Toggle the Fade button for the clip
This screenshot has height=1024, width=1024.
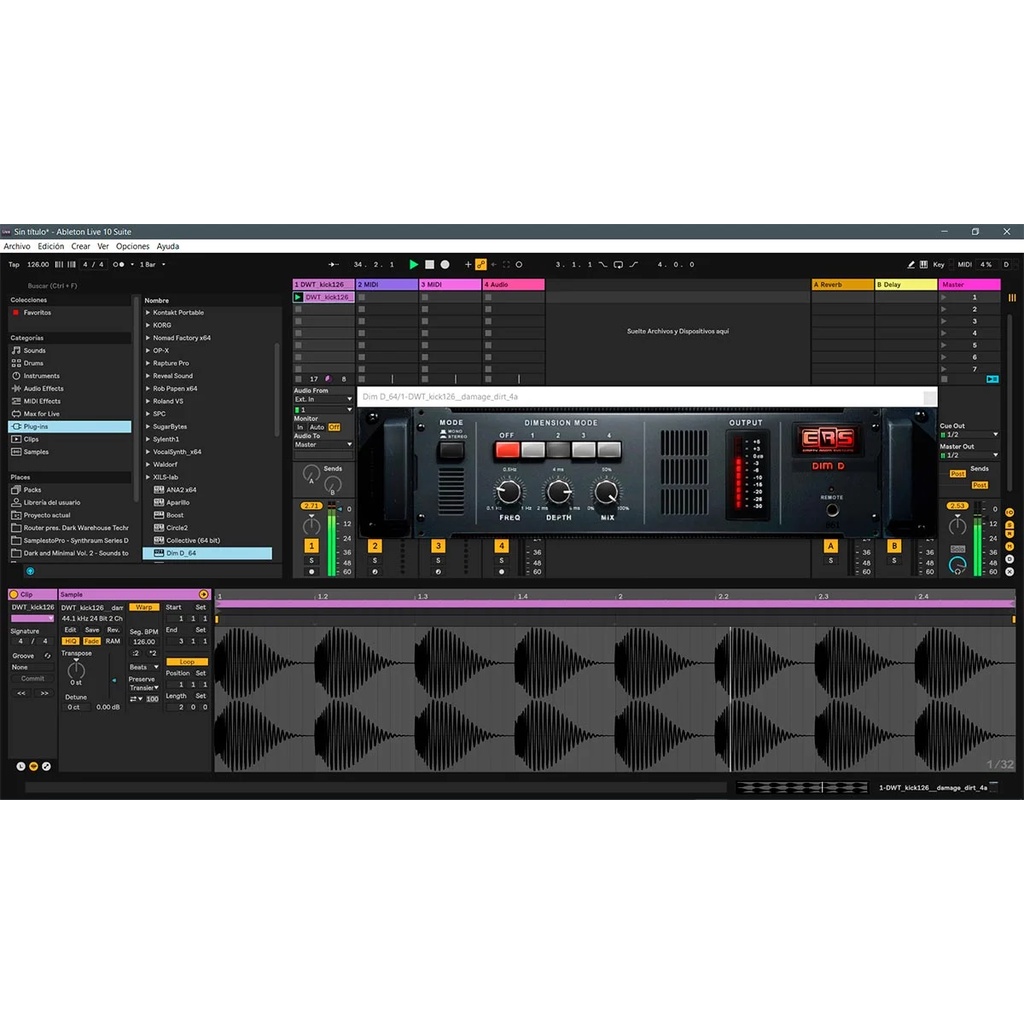pos(91,641)
